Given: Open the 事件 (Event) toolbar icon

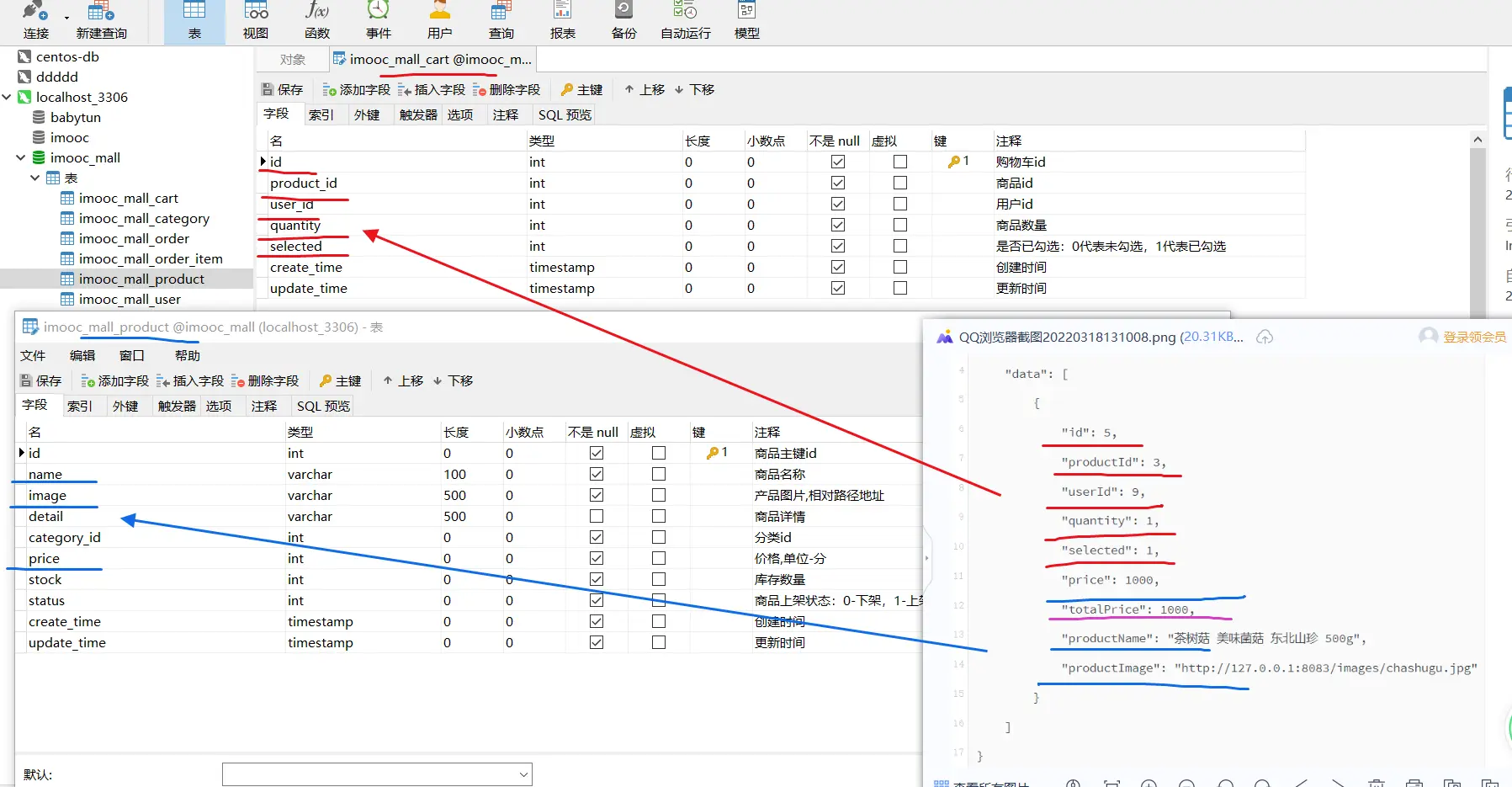Looking at the screenshot, I should pos(379,20).
